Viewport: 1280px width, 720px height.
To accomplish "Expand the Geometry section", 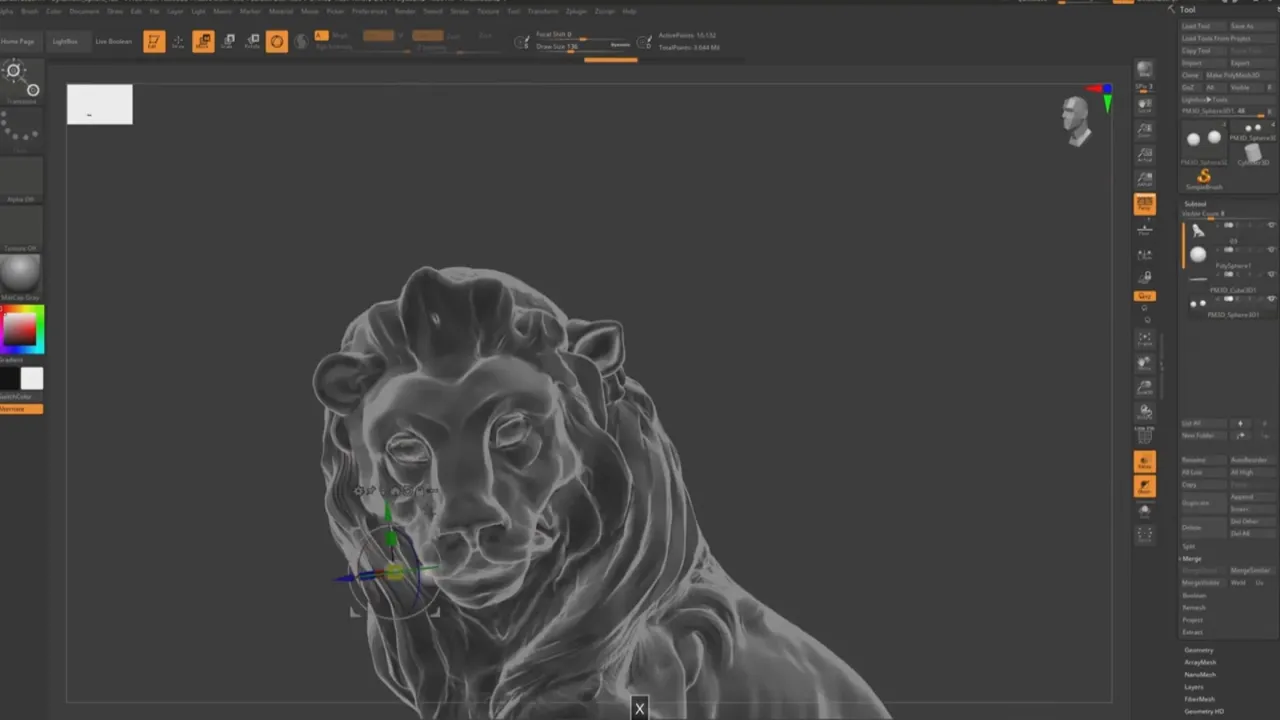I will tap(1198, 650).
